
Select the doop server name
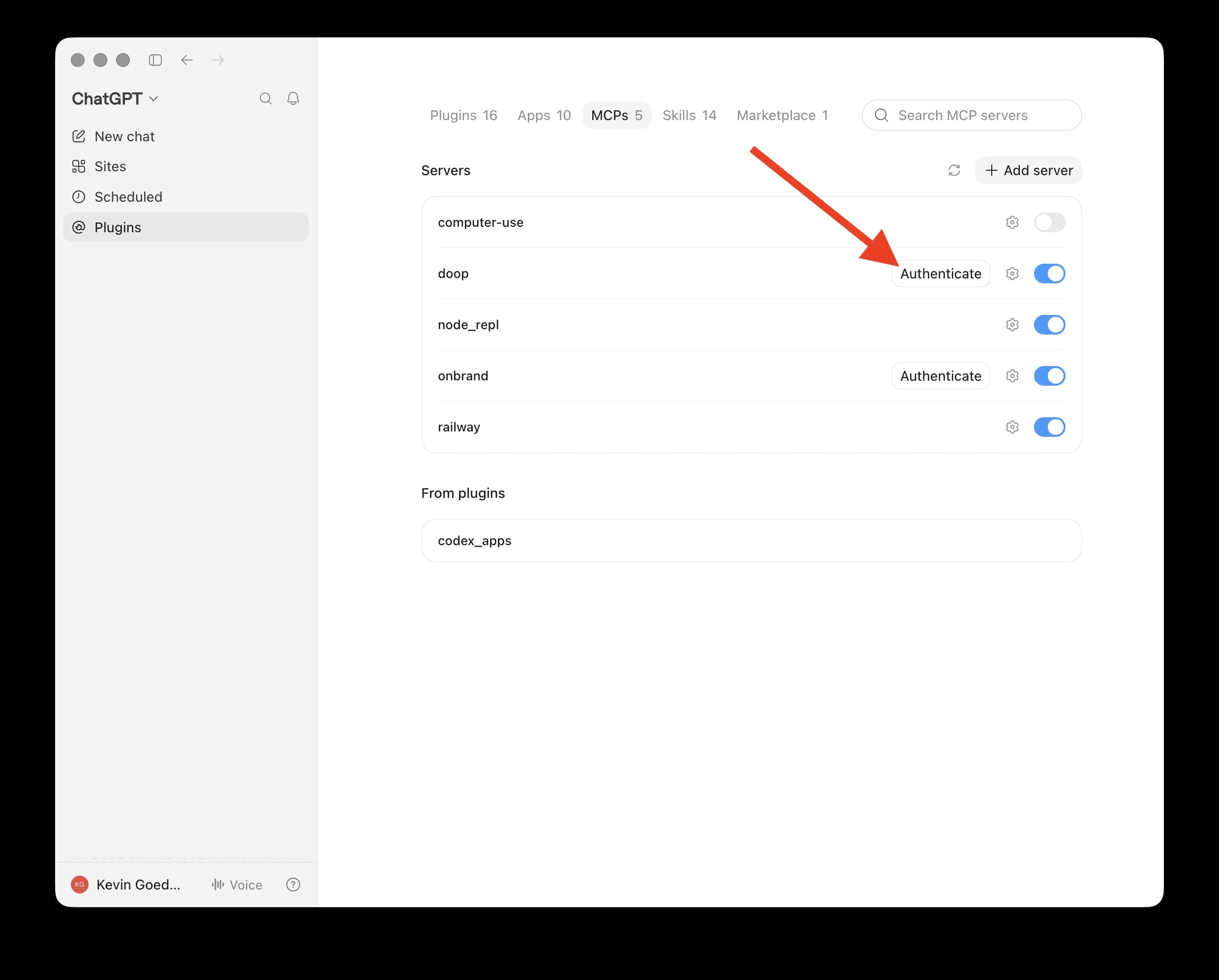click(x=453, y=274)
